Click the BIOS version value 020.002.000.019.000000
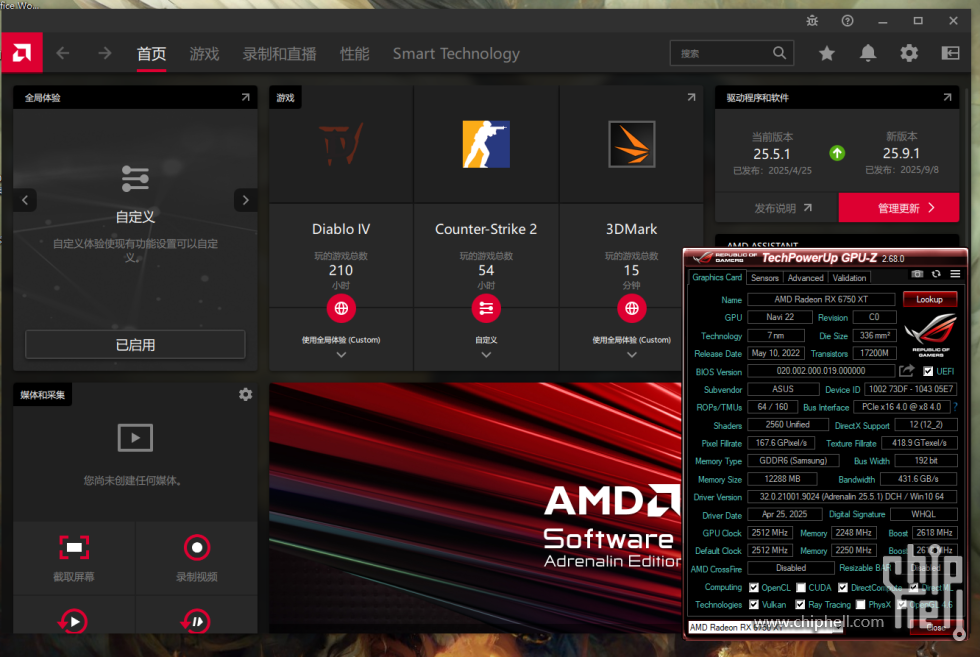 [x=821, y=371]
